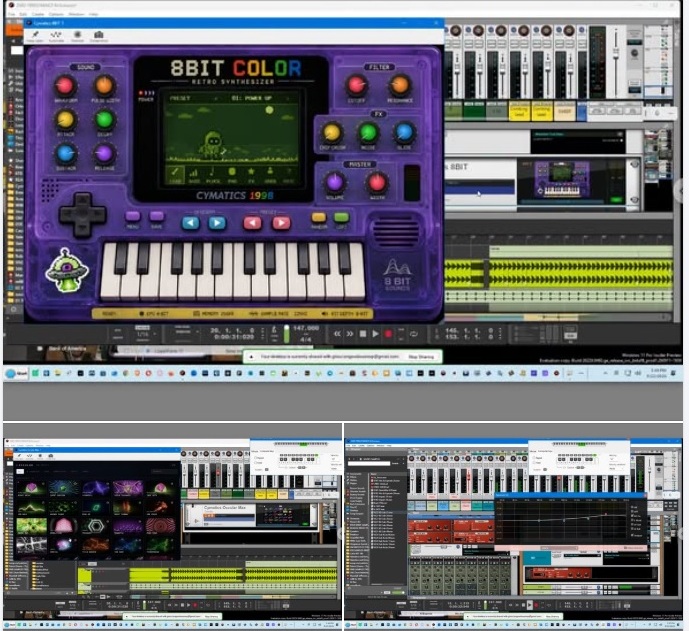This screenshot has width=689, height=631.
Task: Click the purple Menu button
Action: point(133,216)
